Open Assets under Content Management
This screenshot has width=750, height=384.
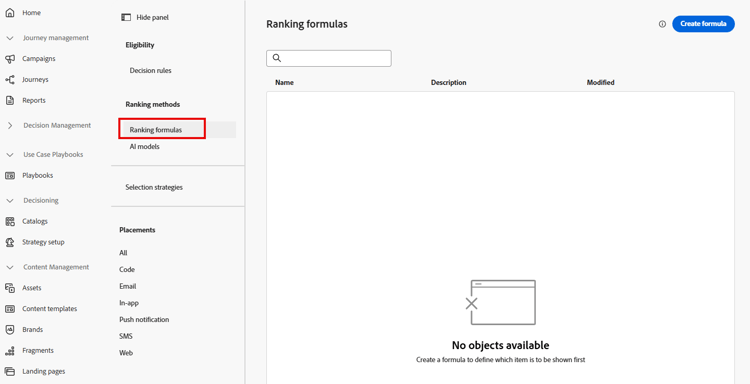click(x=32, y=288)
